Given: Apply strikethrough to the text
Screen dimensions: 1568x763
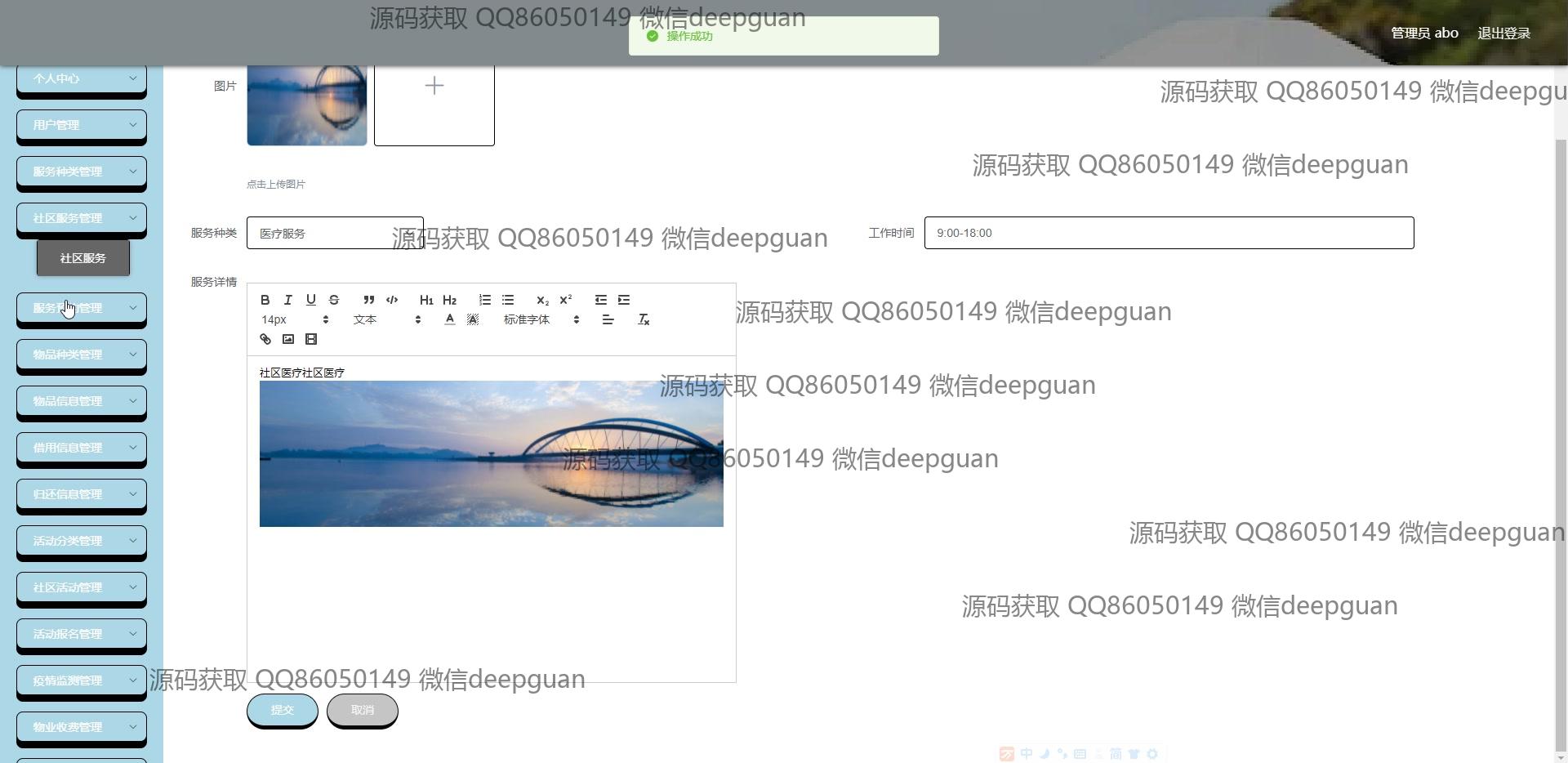Looking at the screenshot, I should tap(333, 300).
